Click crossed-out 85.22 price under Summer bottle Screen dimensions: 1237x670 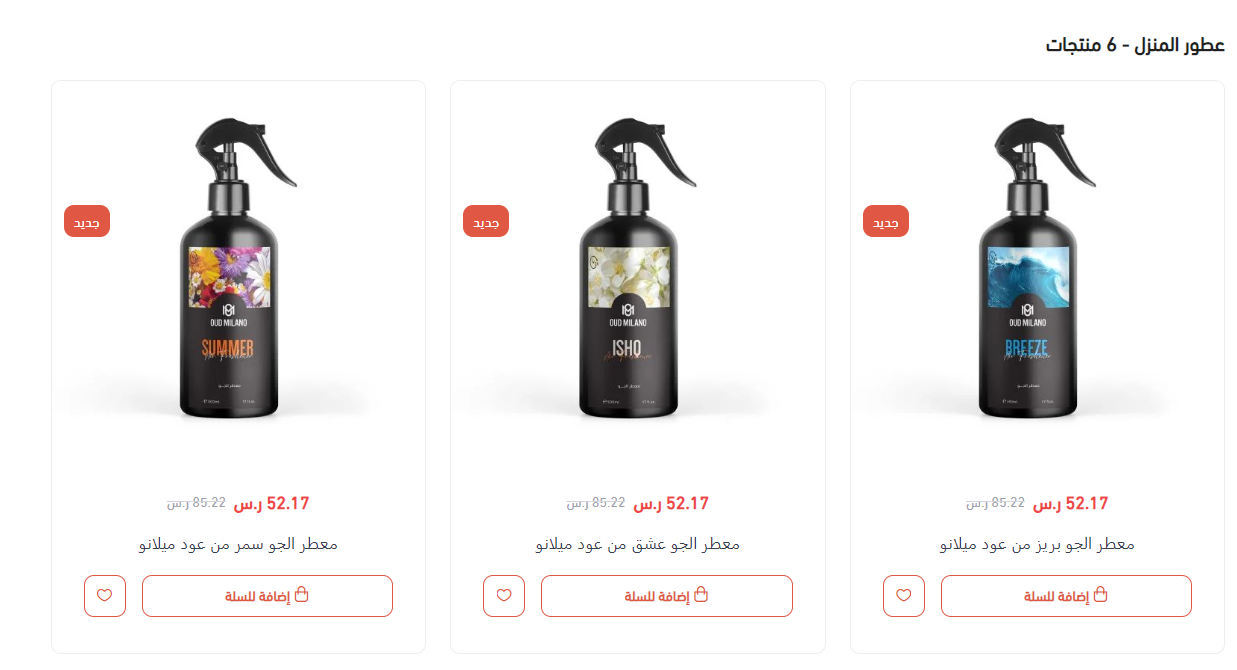[x=196, y=503]
